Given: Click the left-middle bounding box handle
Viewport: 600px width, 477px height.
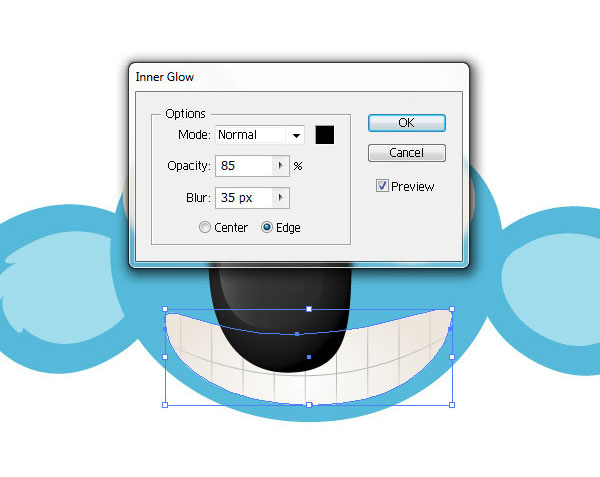Looking at the screenshot, I should [165, 357].
